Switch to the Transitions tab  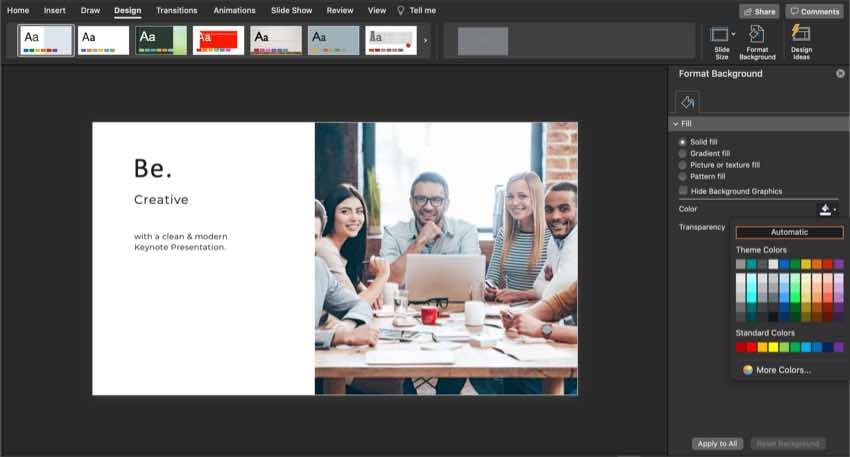[176, 11]
